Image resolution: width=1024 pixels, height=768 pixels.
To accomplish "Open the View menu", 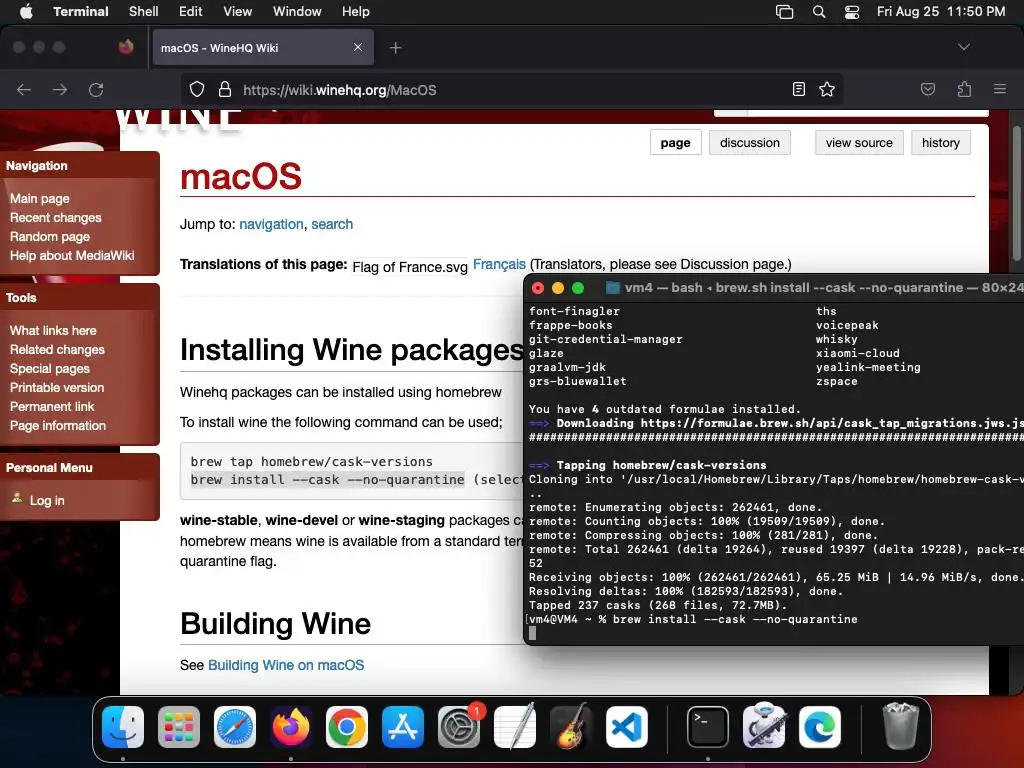I will pyautogui.click(x=238, y=12).
